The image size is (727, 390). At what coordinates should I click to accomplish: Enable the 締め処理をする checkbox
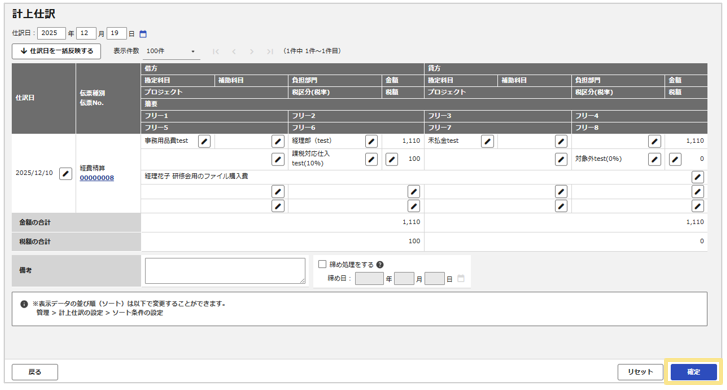pyautogui.click(x=322, y=264)
